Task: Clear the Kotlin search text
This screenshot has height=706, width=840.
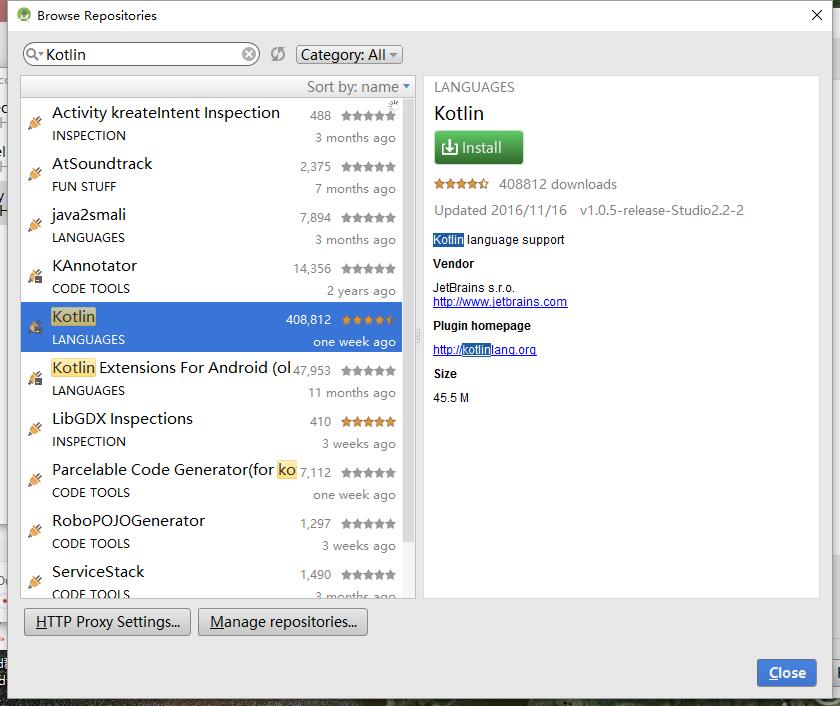Action: (249, 54)
